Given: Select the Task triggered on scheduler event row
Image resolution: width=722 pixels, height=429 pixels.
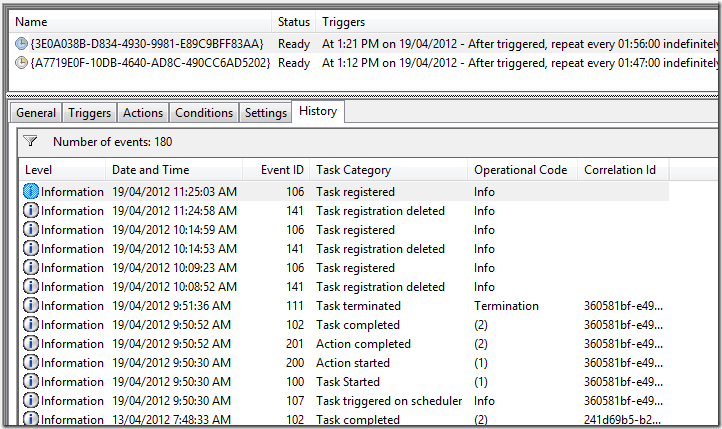Looking at the screenshot, I should [x=389, y=401].
